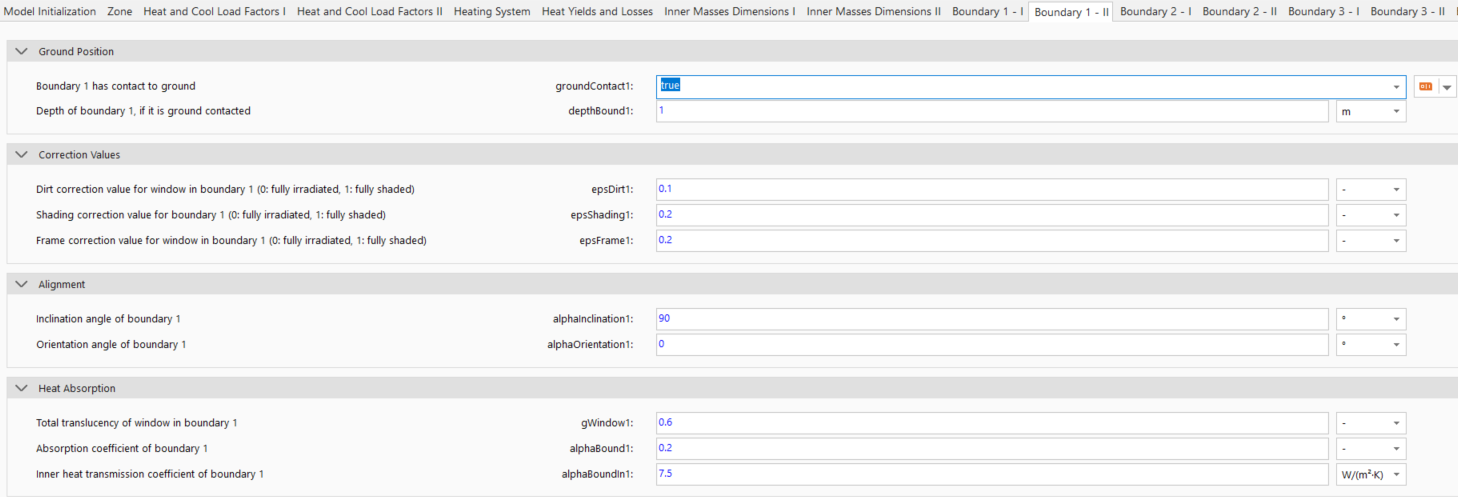Click the depthBound1 value field
The image size is (1458, 497).
992,111
